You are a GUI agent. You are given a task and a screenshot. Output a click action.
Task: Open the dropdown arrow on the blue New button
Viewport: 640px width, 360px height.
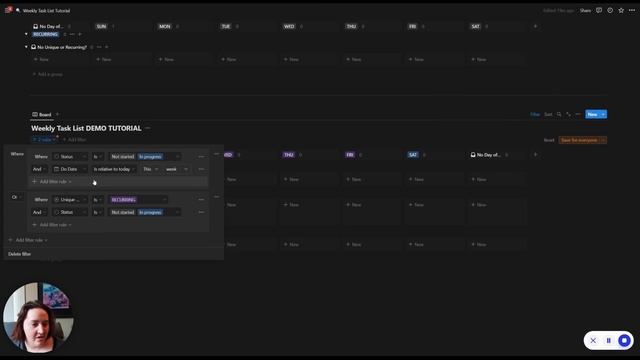pos(603,114)
